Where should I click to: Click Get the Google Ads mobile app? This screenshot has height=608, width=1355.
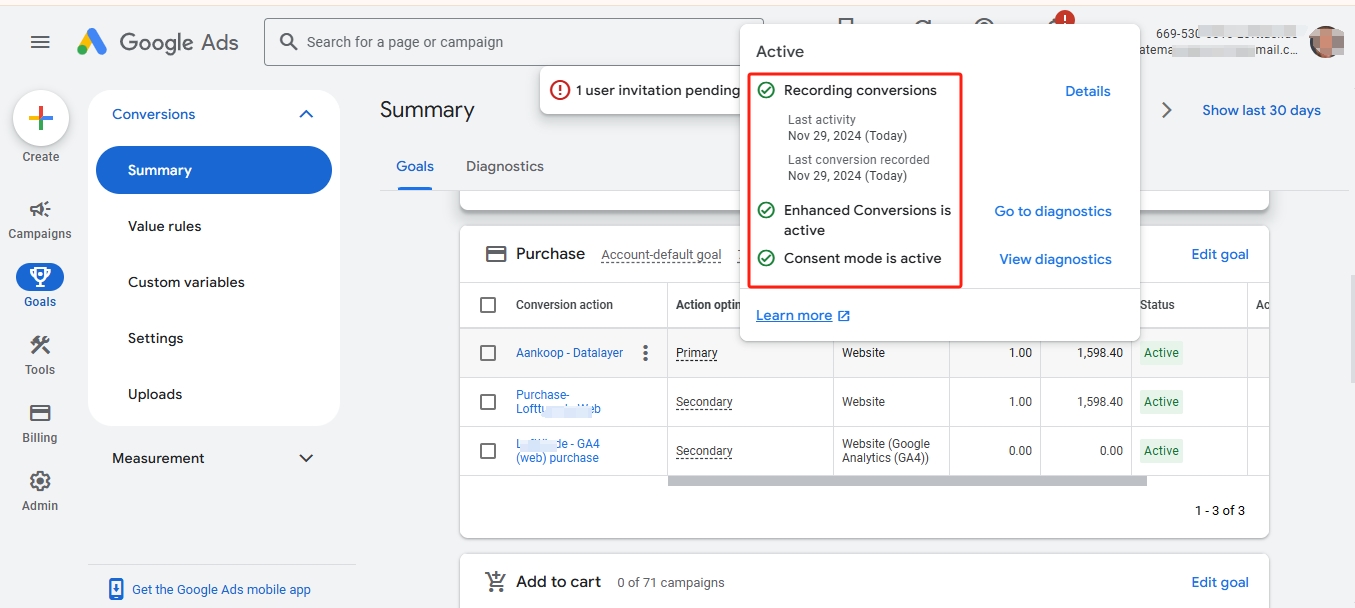[210, 589]
